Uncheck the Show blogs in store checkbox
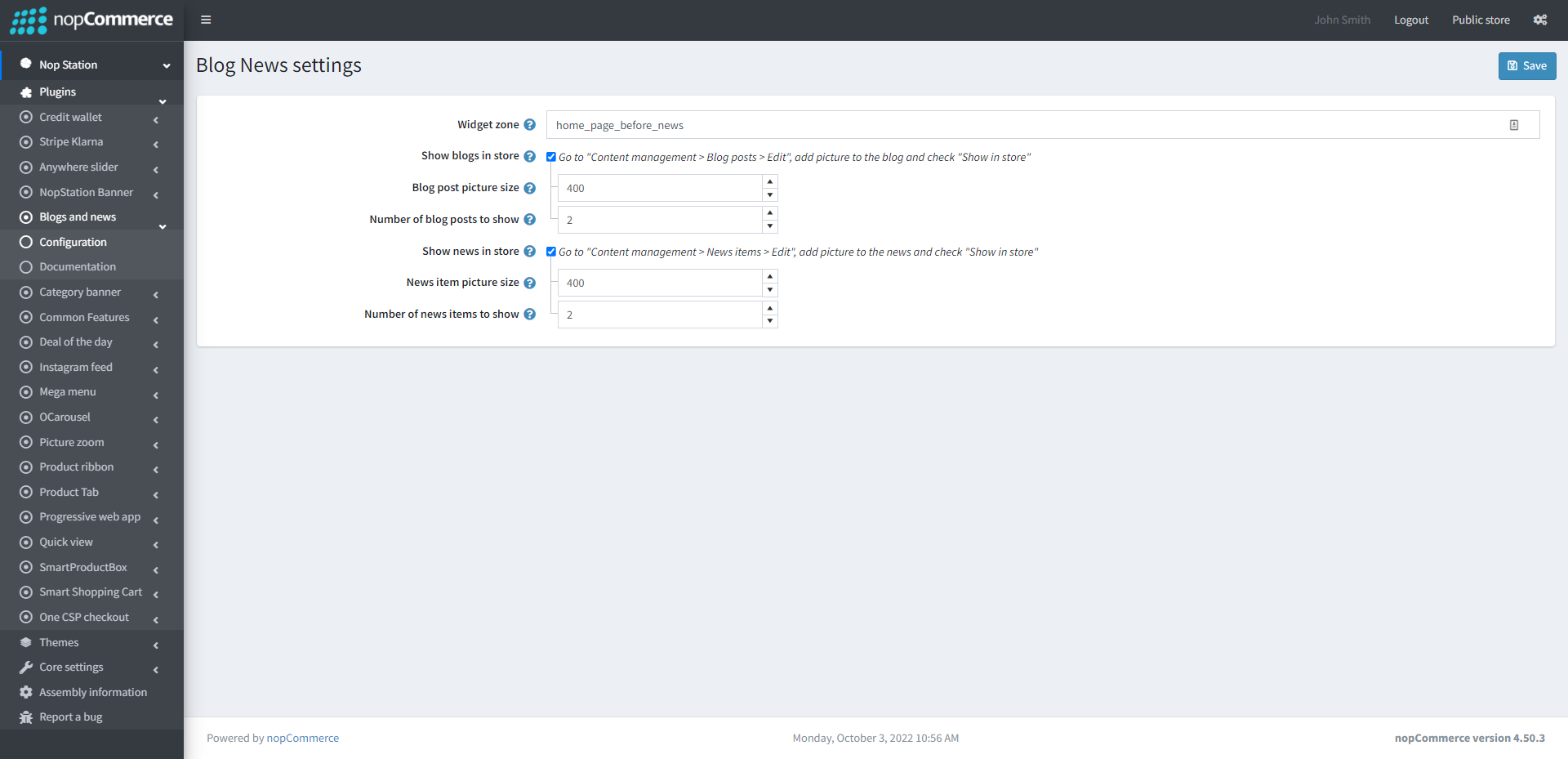The image size is (1568, 759). click(551, 157)
